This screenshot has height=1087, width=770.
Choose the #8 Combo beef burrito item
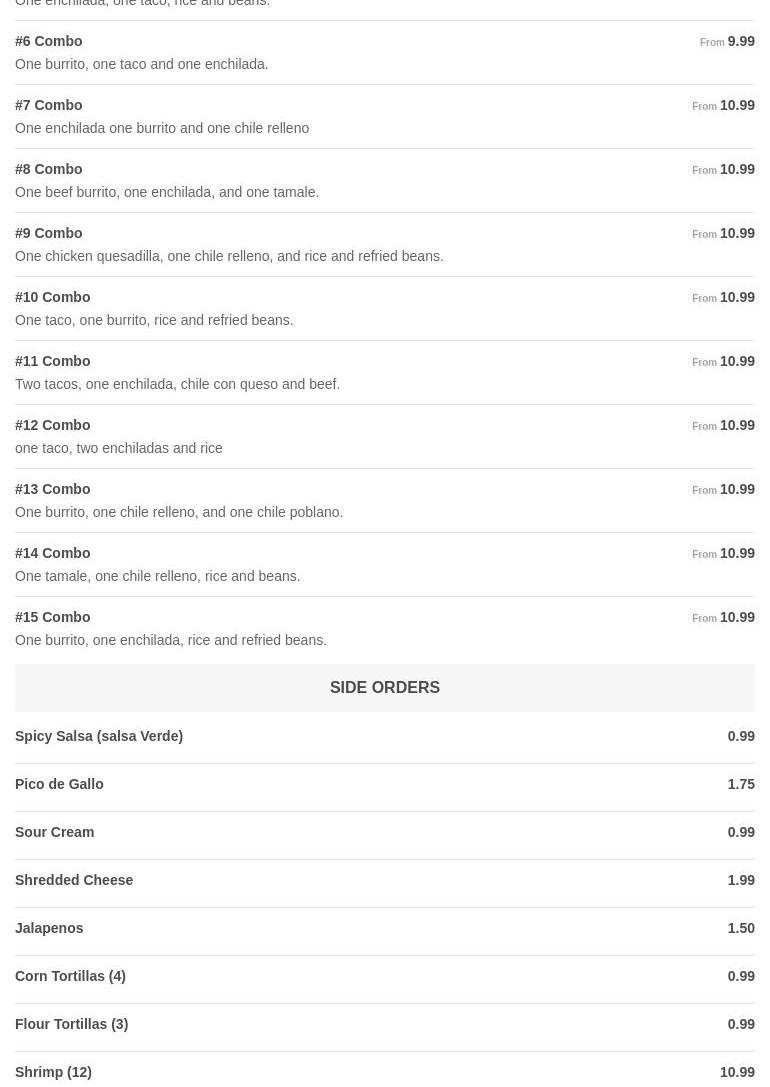(x=49, y=170)
